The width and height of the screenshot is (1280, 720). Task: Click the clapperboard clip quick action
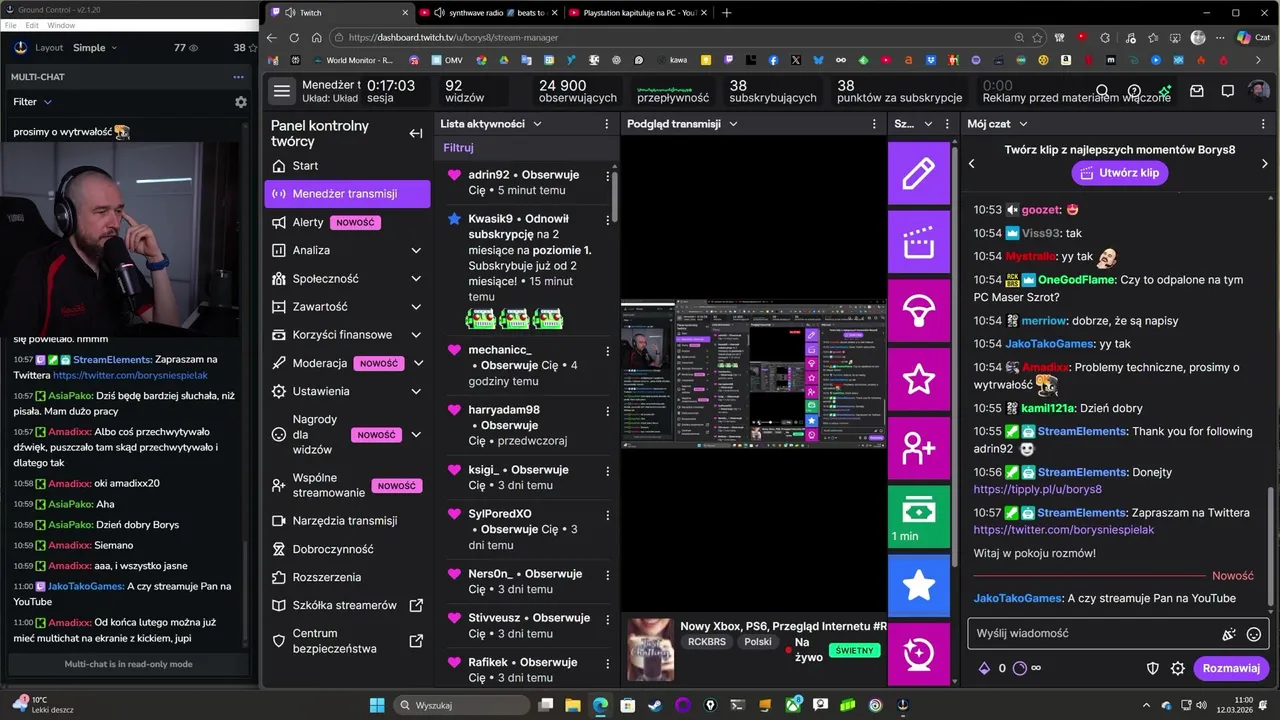click(919, 242)
